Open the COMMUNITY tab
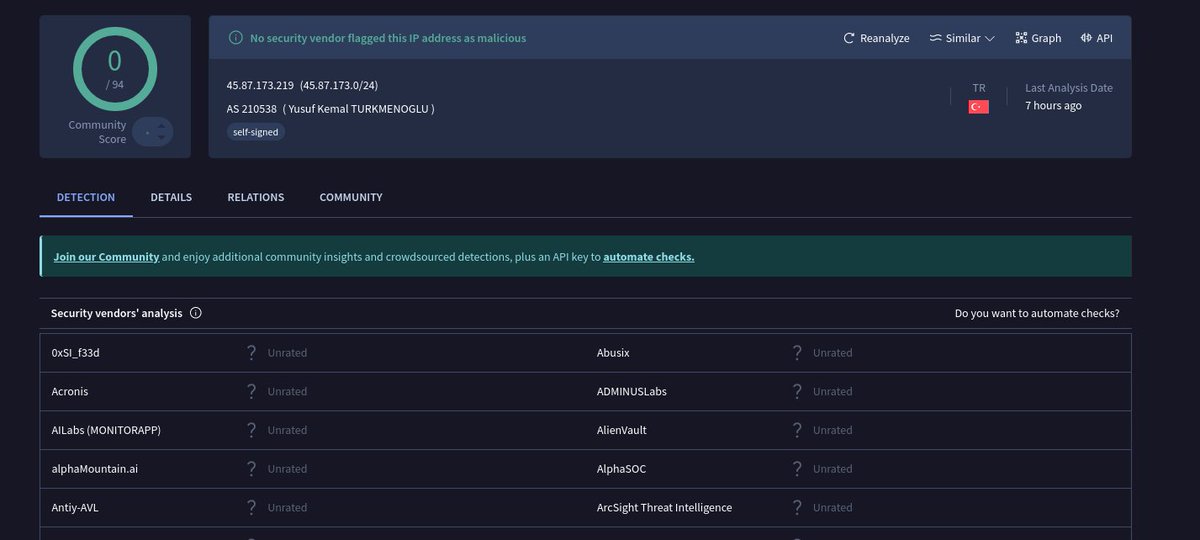1200x540 pixels. point(351,197)
